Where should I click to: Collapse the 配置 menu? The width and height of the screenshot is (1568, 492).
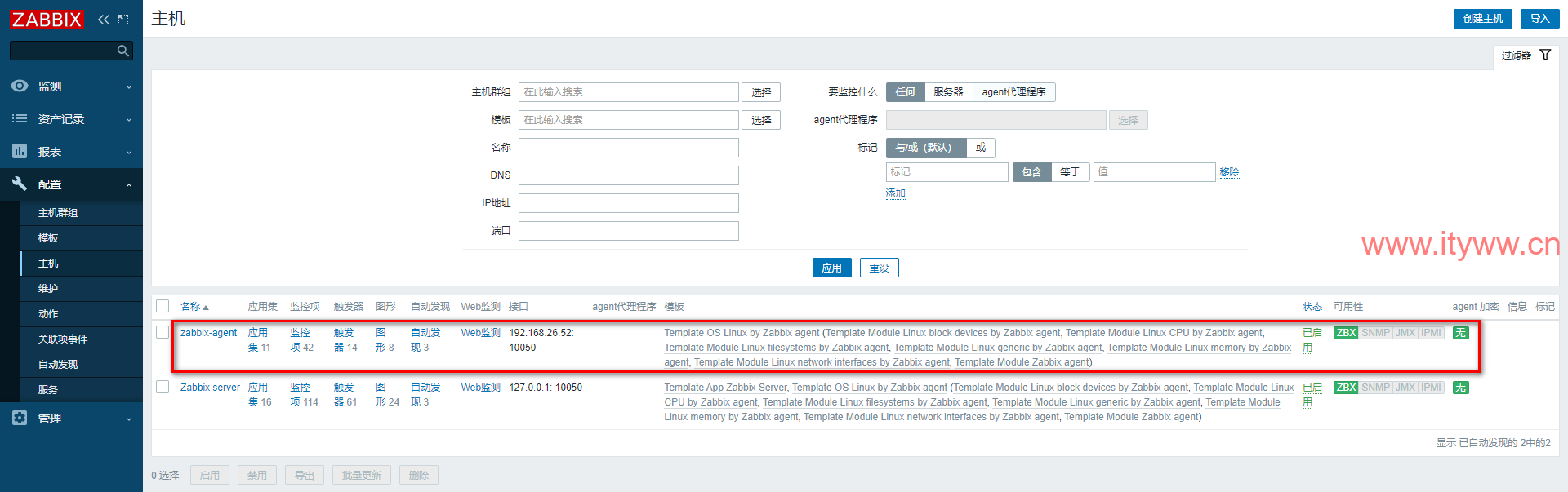point(71,184)
